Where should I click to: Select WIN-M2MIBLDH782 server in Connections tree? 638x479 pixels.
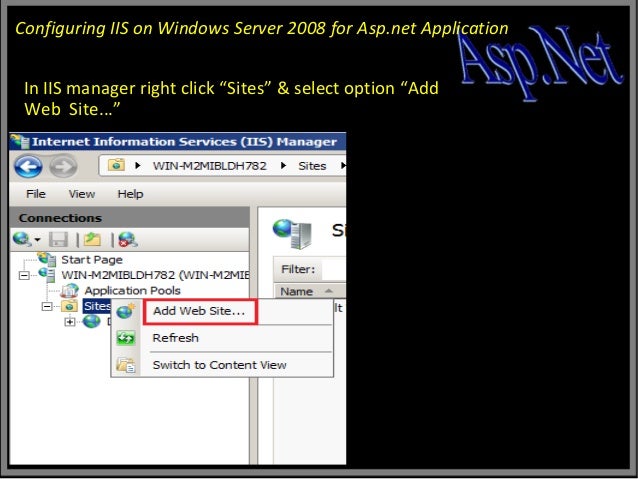click(155, 275)
